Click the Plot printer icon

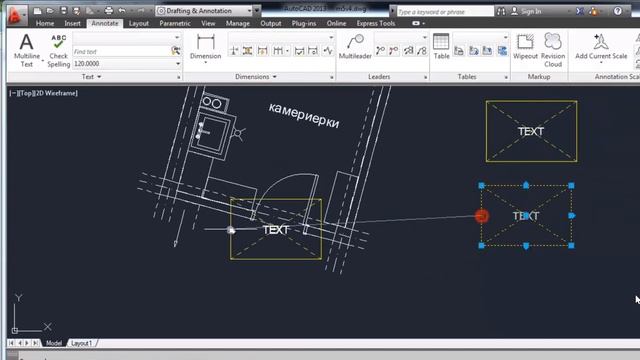point(109,11)
